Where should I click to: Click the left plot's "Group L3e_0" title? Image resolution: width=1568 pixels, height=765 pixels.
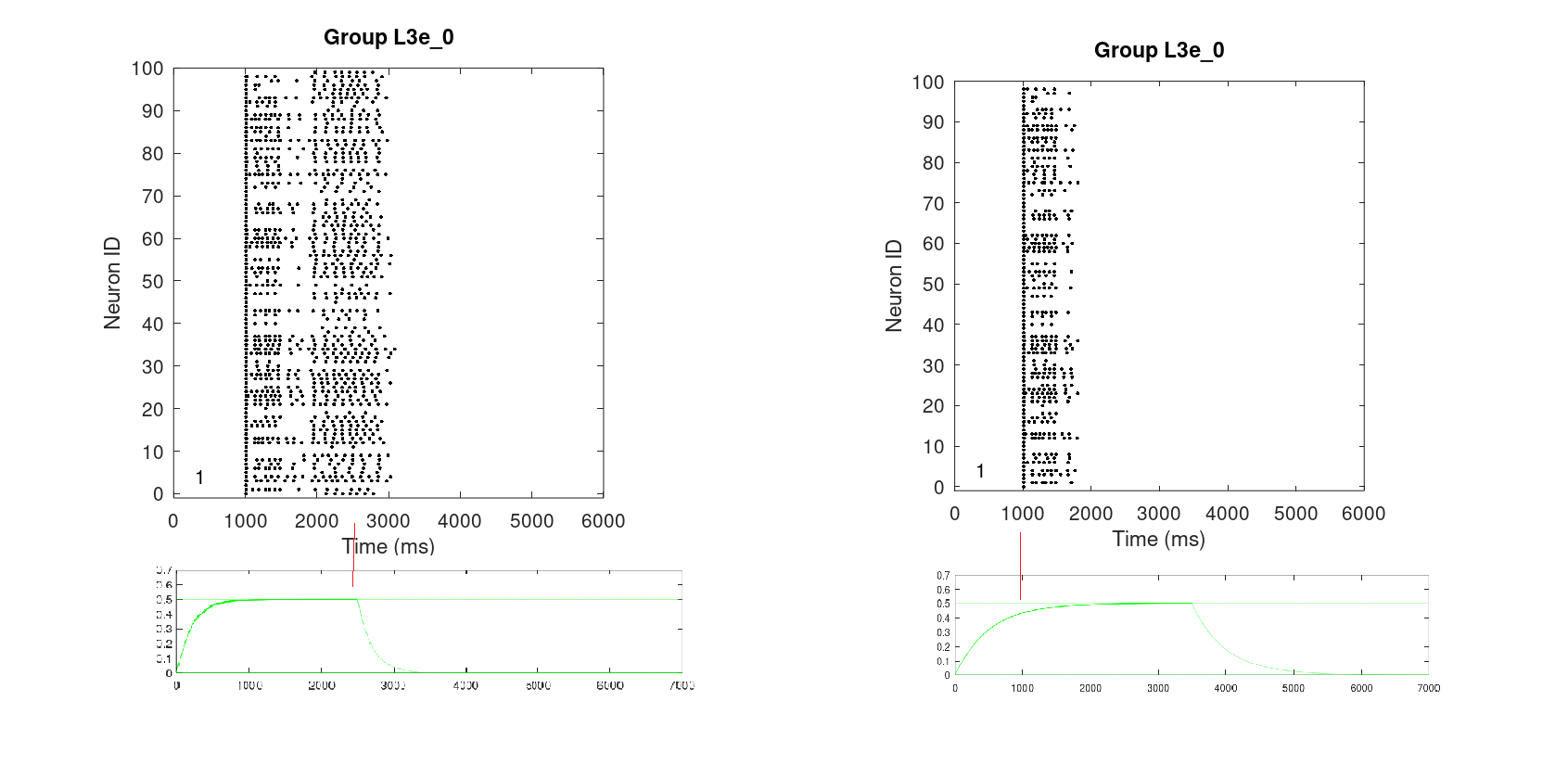[389, 37]
